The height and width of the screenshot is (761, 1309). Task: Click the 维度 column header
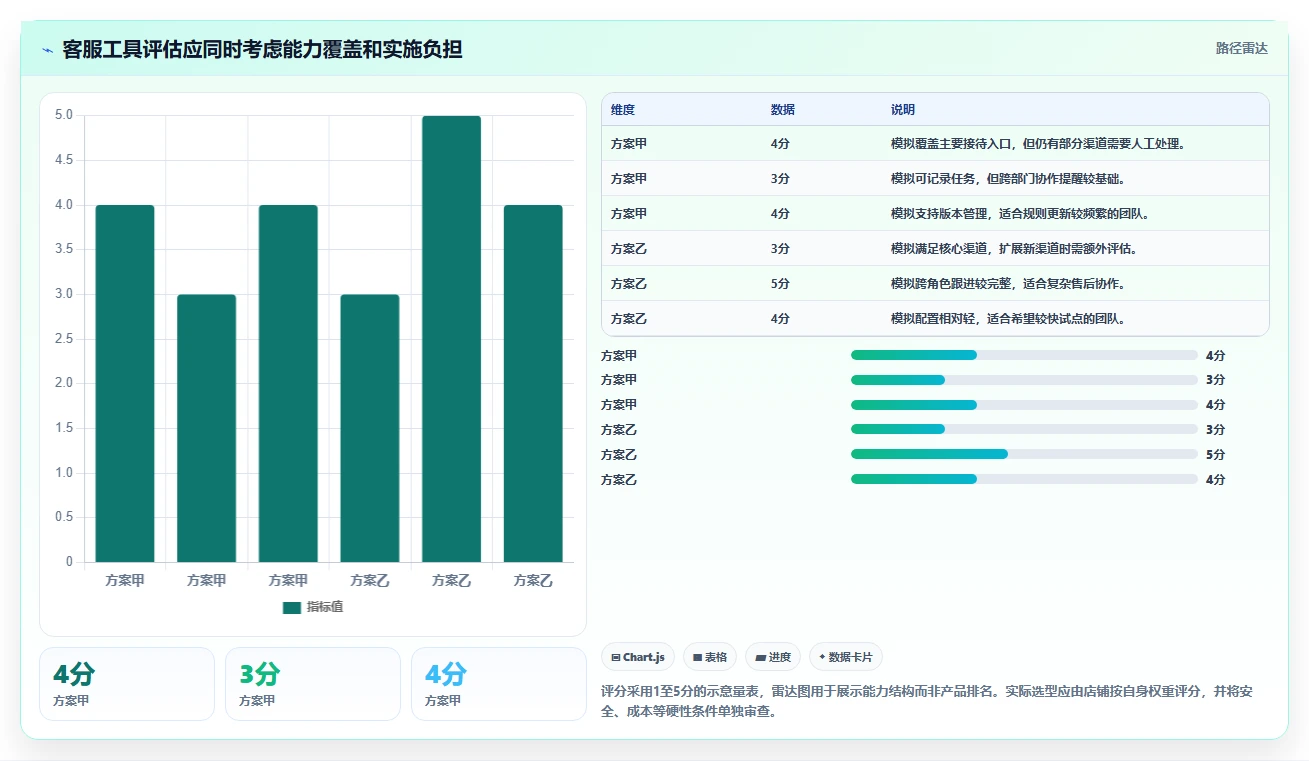pos(623,109)
